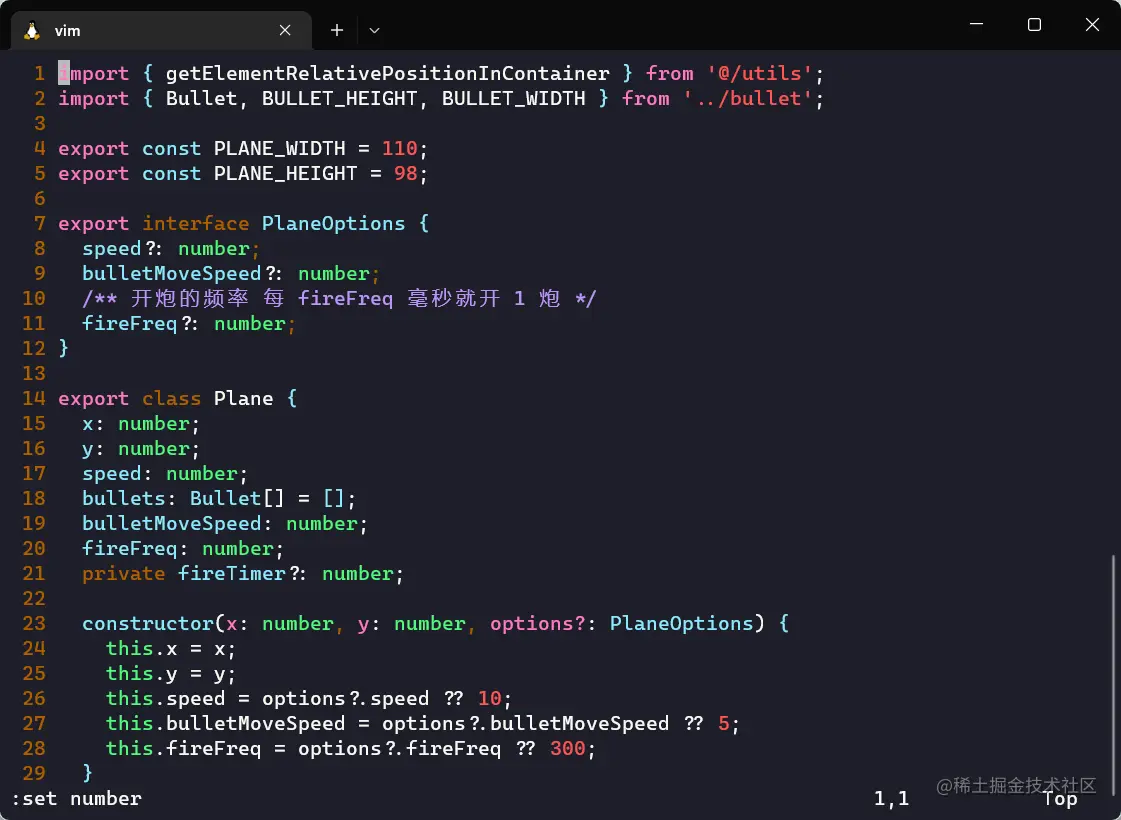Click options?: parameter in constructor

pyautogui.click(x=543, y=623)
